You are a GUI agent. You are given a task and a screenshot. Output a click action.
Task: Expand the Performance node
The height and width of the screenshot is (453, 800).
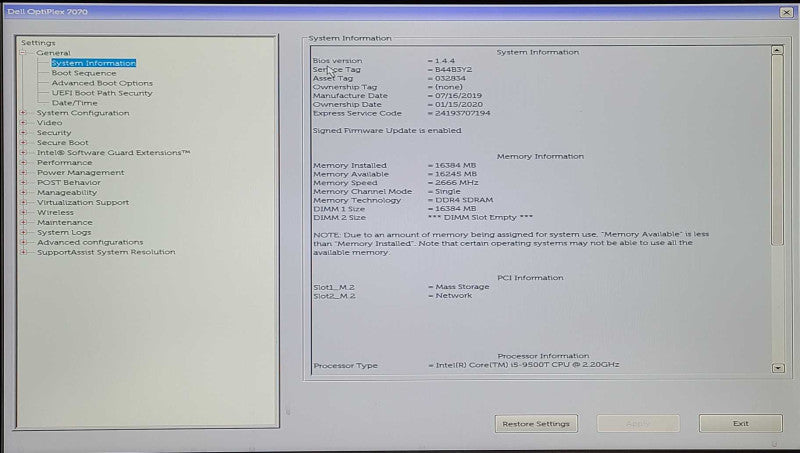[x=23, y=162]
